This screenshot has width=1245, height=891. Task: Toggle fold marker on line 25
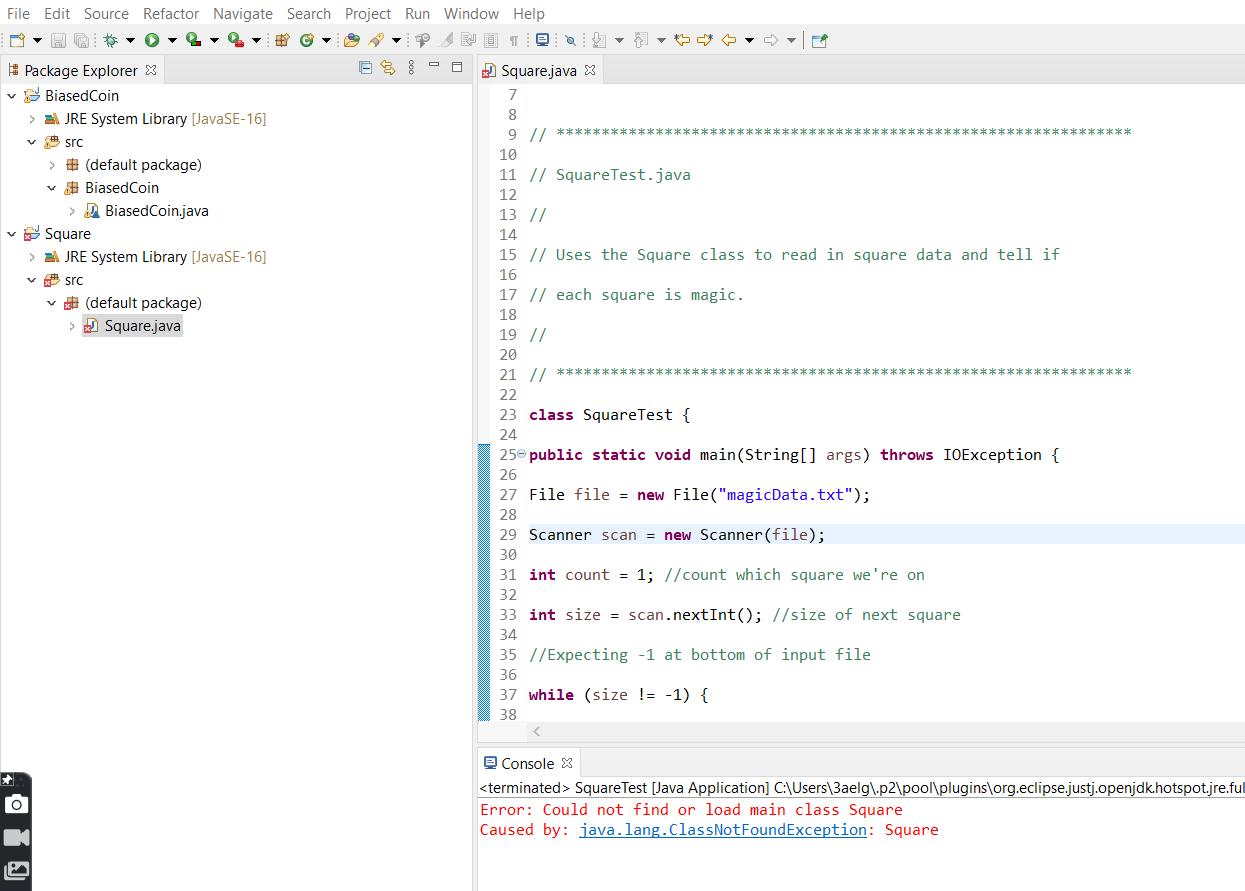tap(522, 455)
